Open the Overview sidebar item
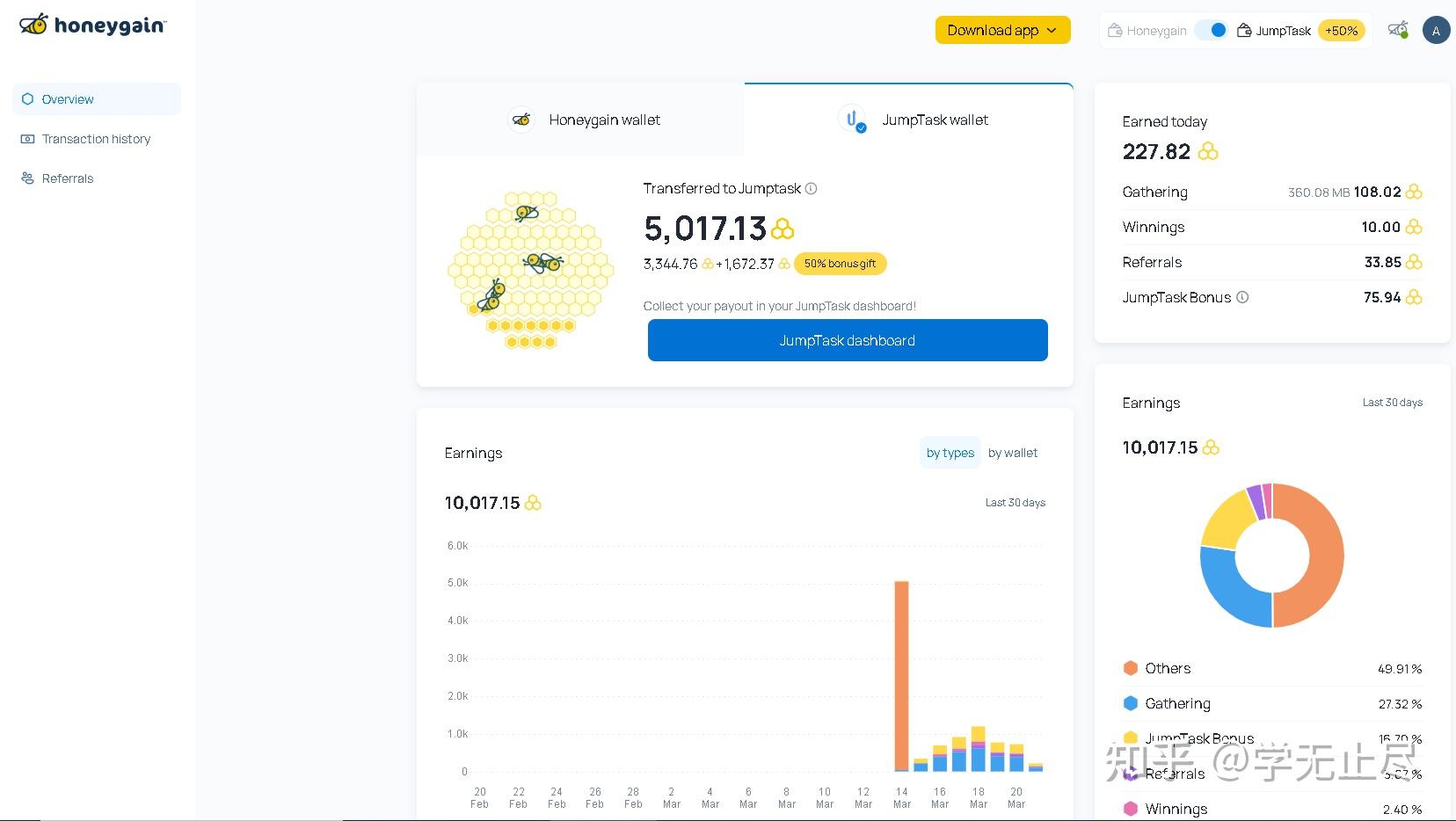 (97, 99)
